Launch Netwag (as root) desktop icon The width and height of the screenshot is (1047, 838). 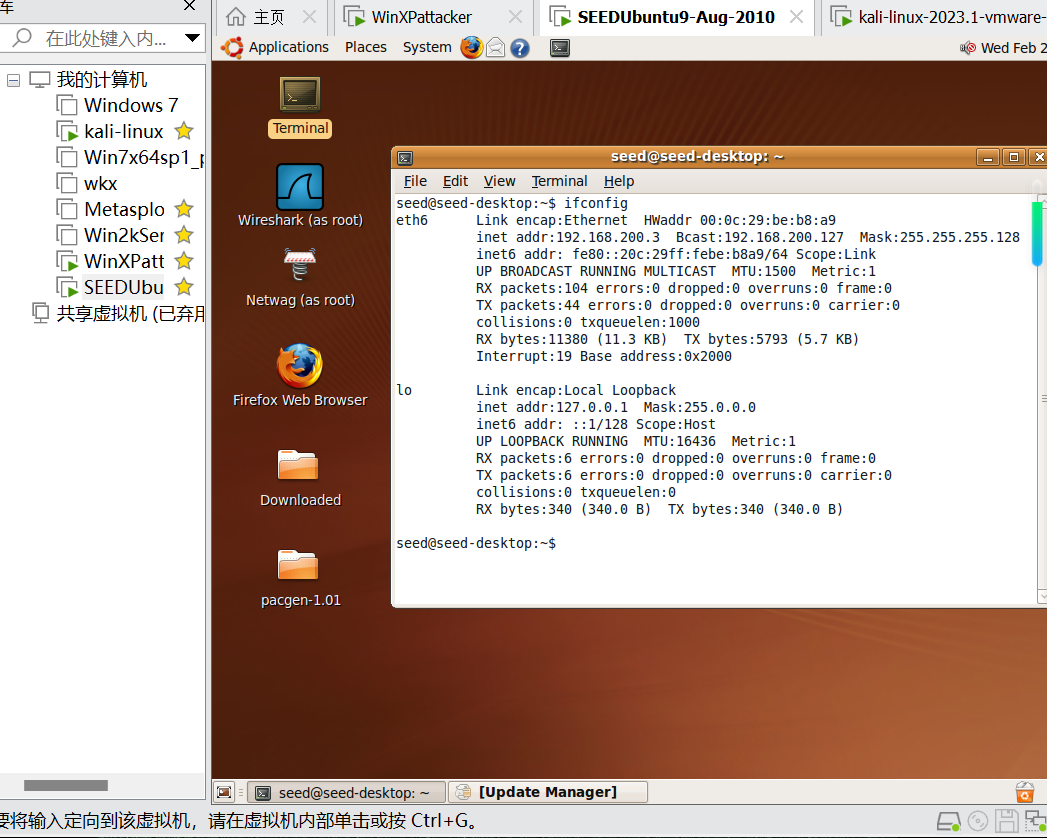(300, 276)
